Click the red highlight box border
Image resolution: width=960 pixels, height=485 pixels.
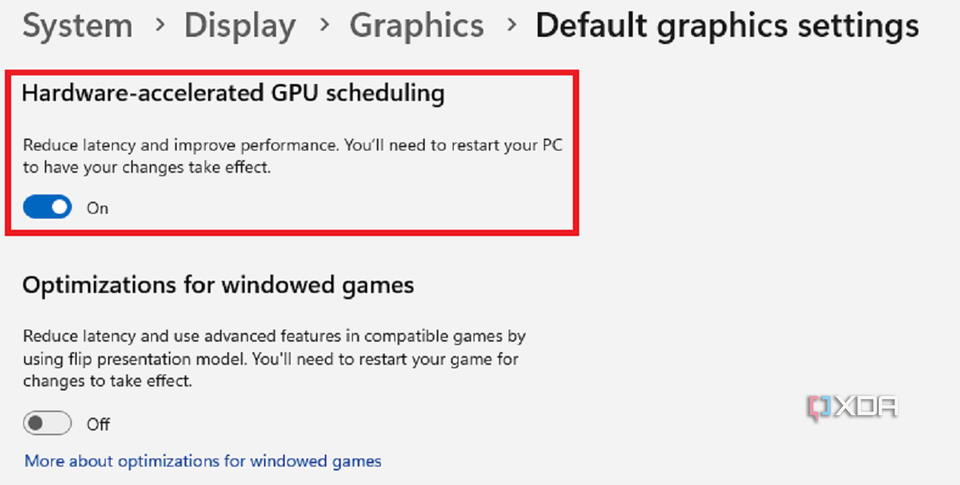(x=576, y=150)
